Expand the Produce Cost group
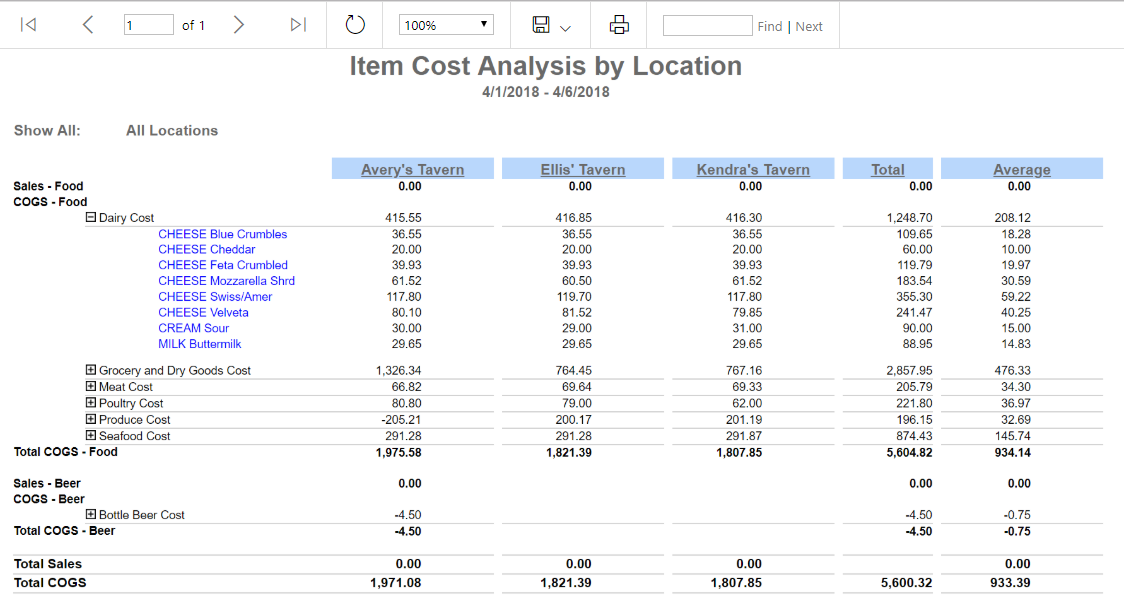 [91, 419]
